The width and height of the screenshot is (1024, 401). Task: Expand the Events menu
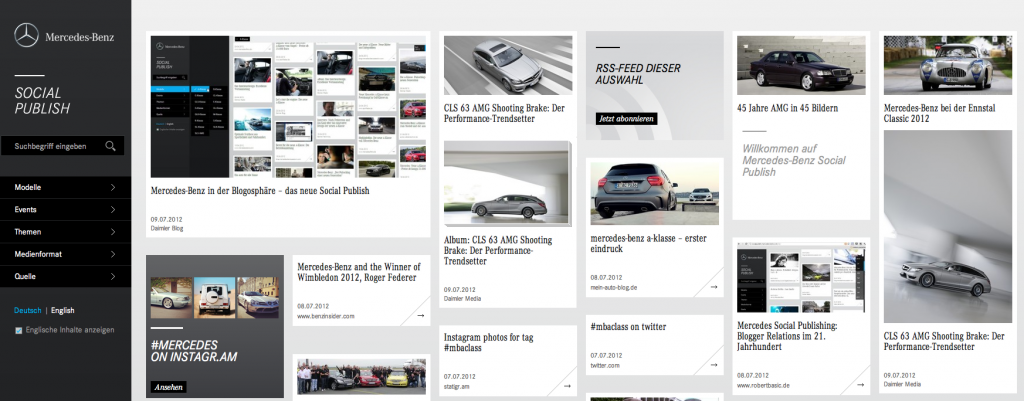tap(65, 210)
